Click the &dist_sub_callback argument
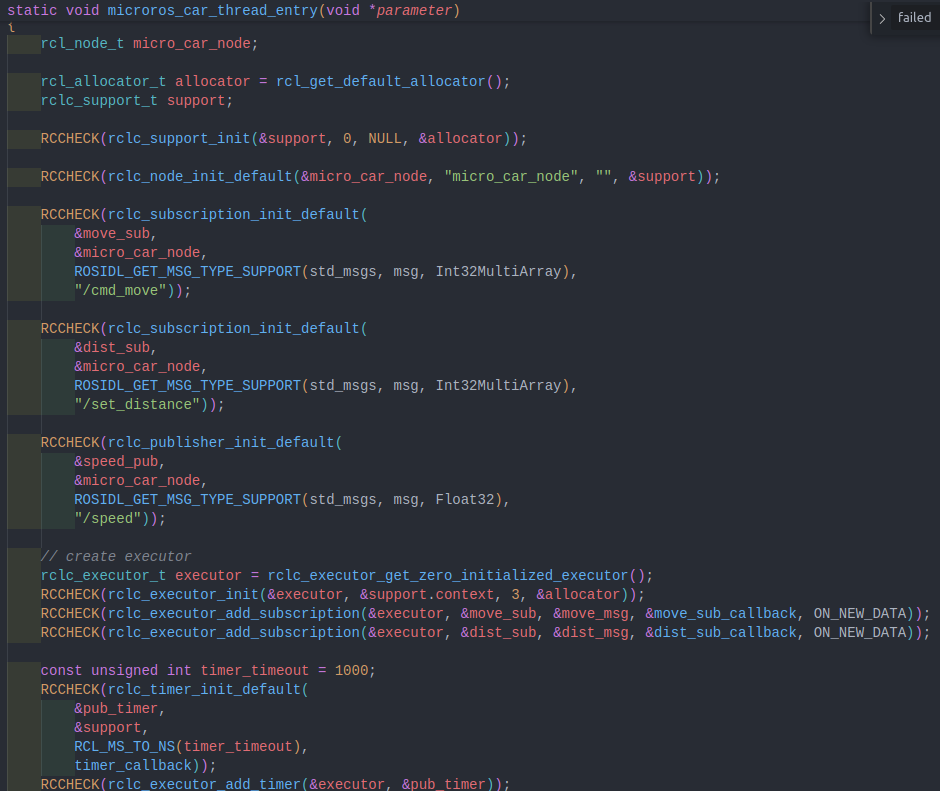 click(x=721, y=632)
